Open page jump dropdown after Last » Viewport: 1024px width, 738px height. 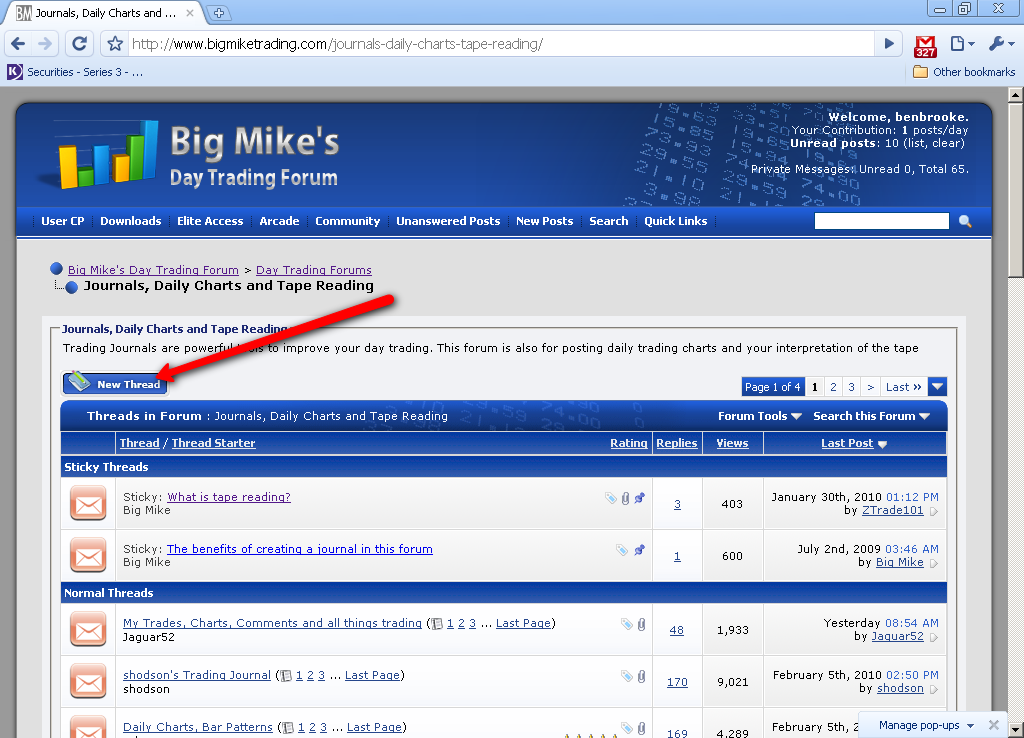click(937, 387)
